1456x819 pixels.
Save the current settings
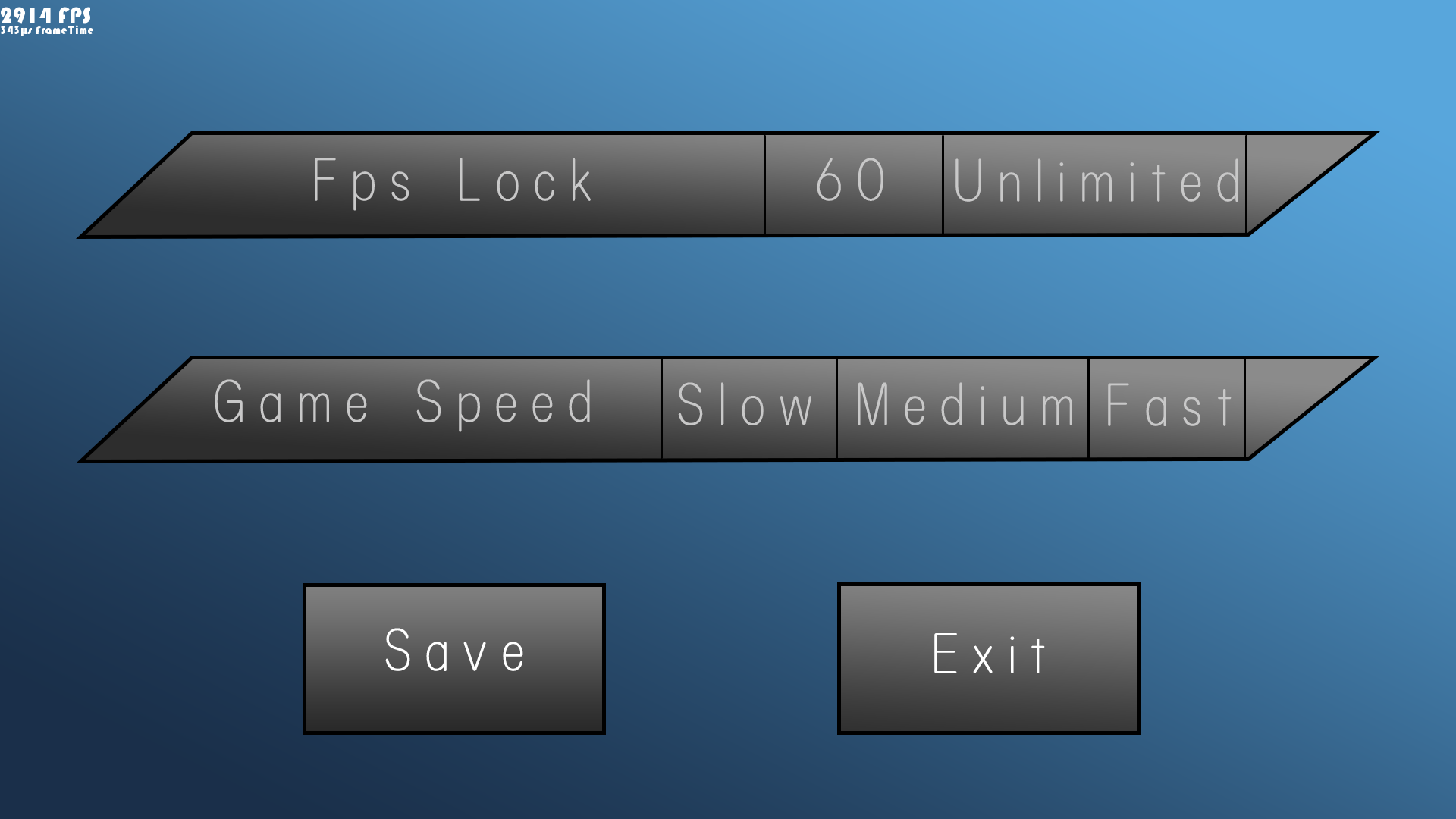point(454,659)
